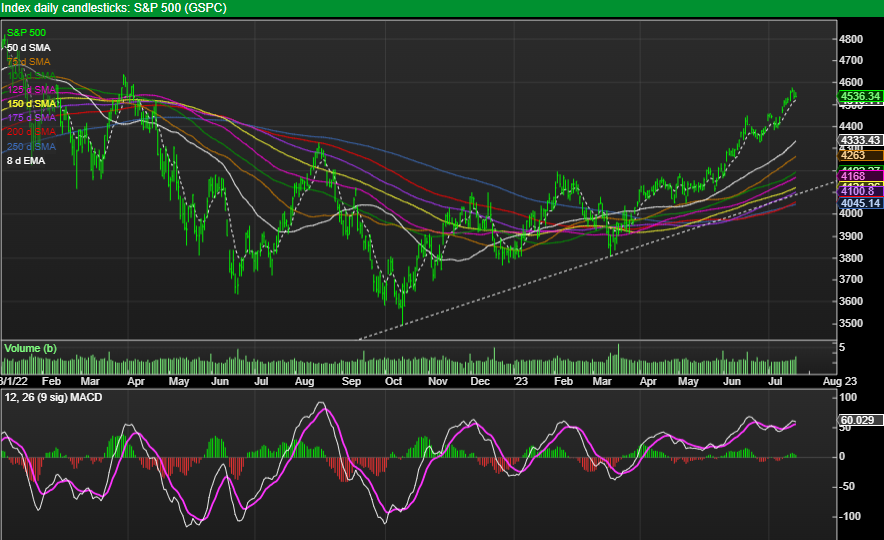Click the Dec date axis label
The image size is (884, 540).
(480, 382)
